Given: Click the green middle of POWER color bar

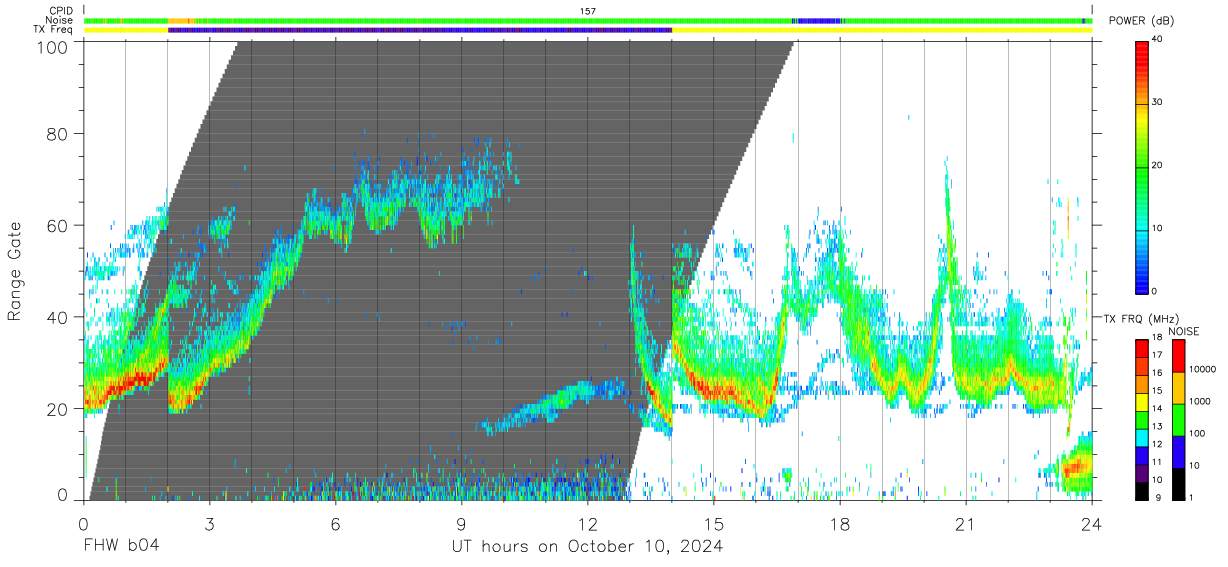Looking at the screenshot, I should (x=1141, y=166).
